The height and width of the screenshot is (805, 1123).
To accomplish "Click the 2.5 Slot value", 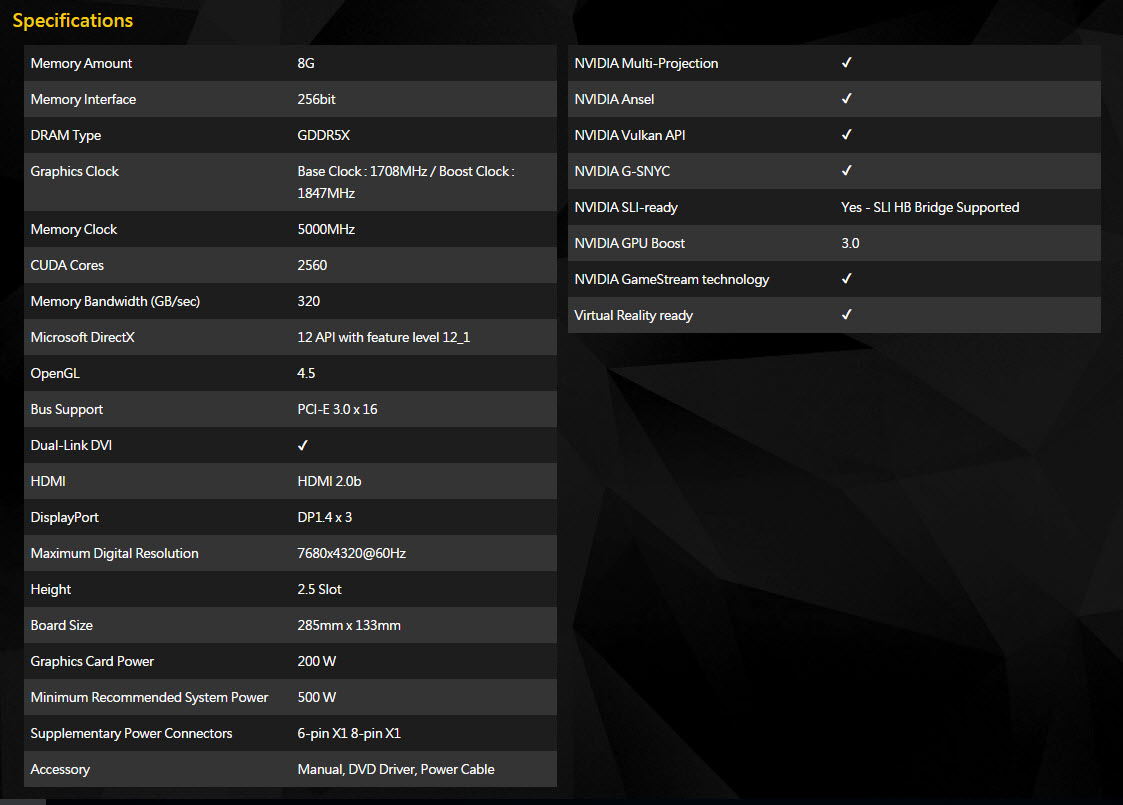I will click(319, 589).
